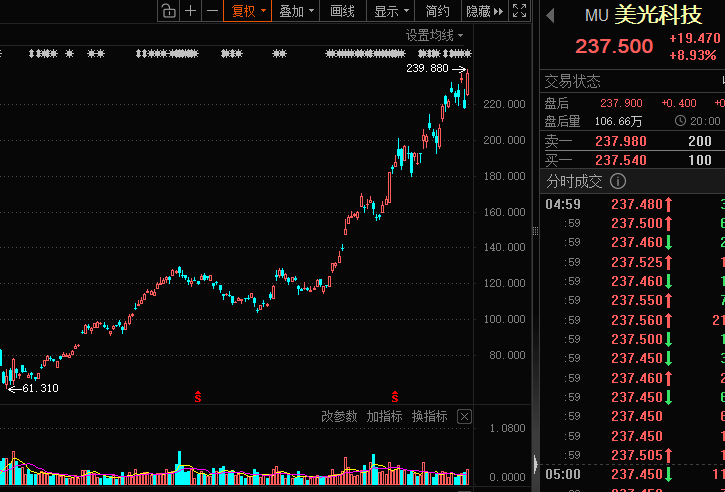Screen dimensions: 725x492
Task: Zoom in chart with plus icon
Action: pyautogui.click(x=190, y=11)
